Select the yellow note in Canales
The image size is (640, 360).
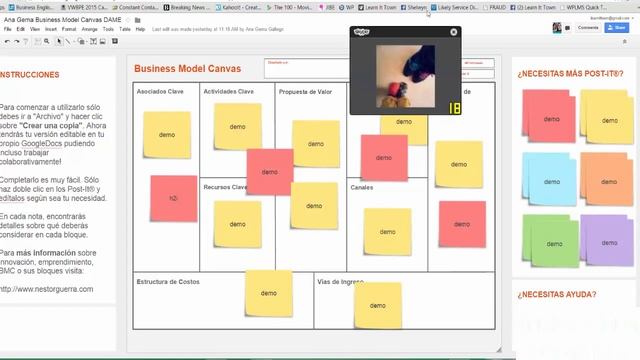[387, 232]
